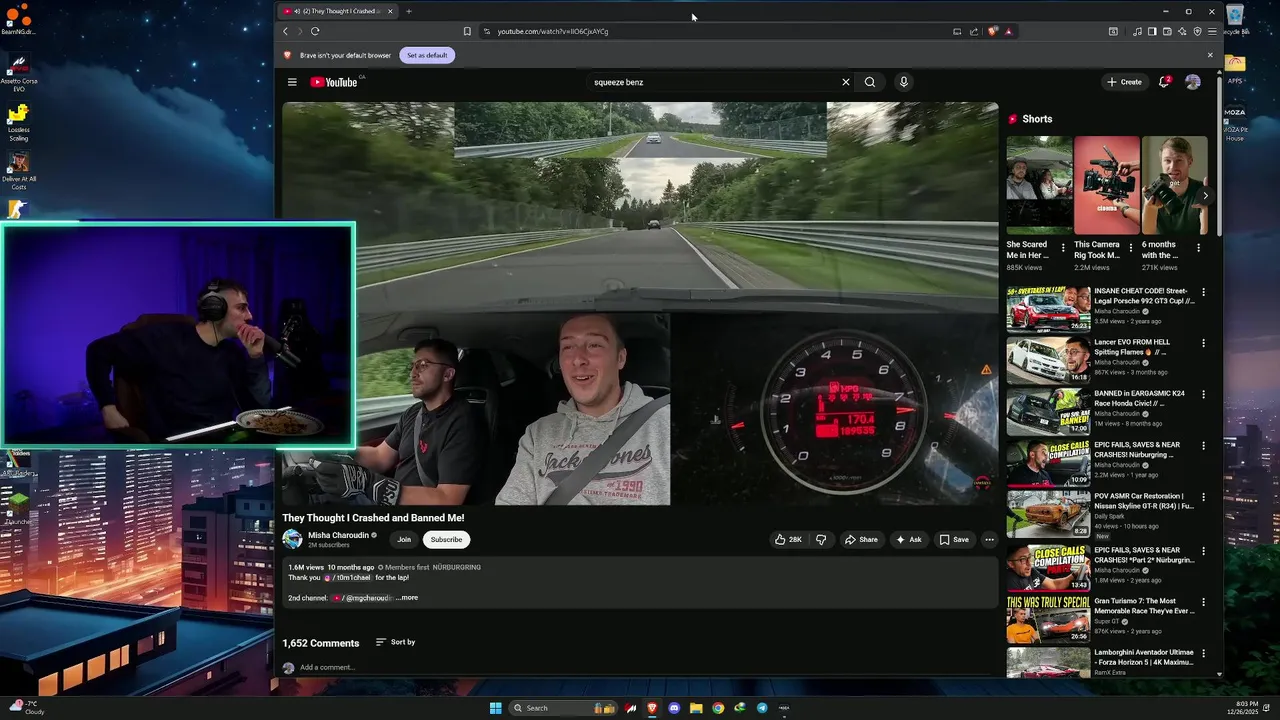The height and width of the screenshot is (720, 1280).
Task: Open options for Lancer EVO FROM HELL
Action: pos(1203,342)
